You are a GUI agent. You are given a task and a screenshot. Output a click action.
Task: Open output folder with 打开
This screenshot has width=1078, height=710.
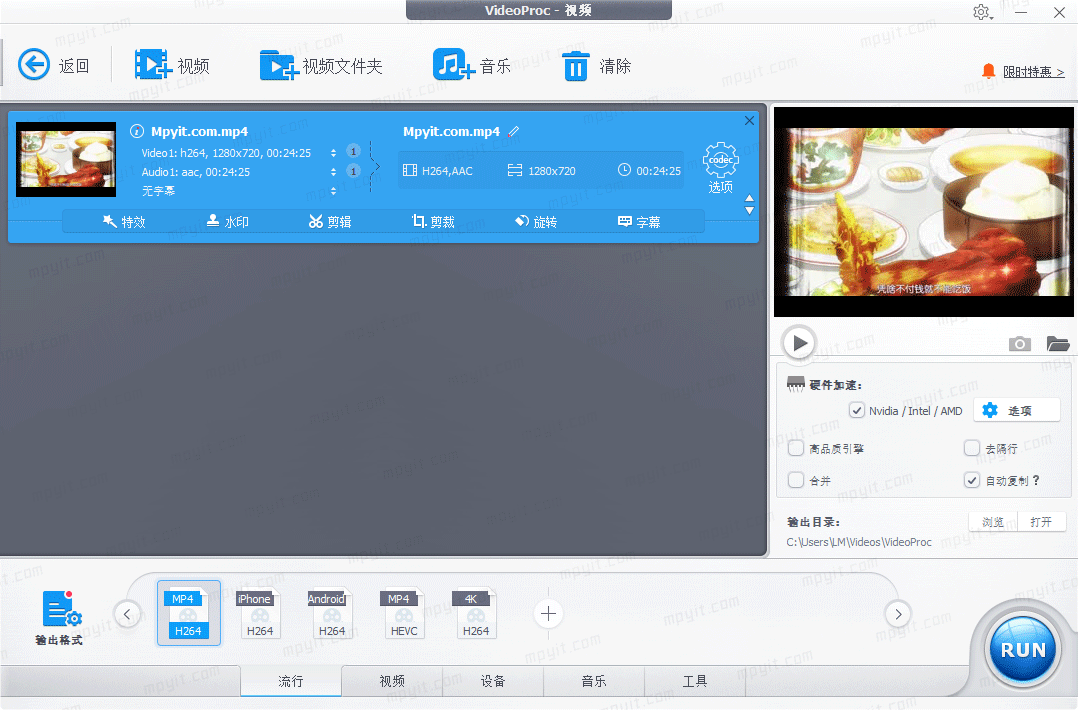point(1042,522)
